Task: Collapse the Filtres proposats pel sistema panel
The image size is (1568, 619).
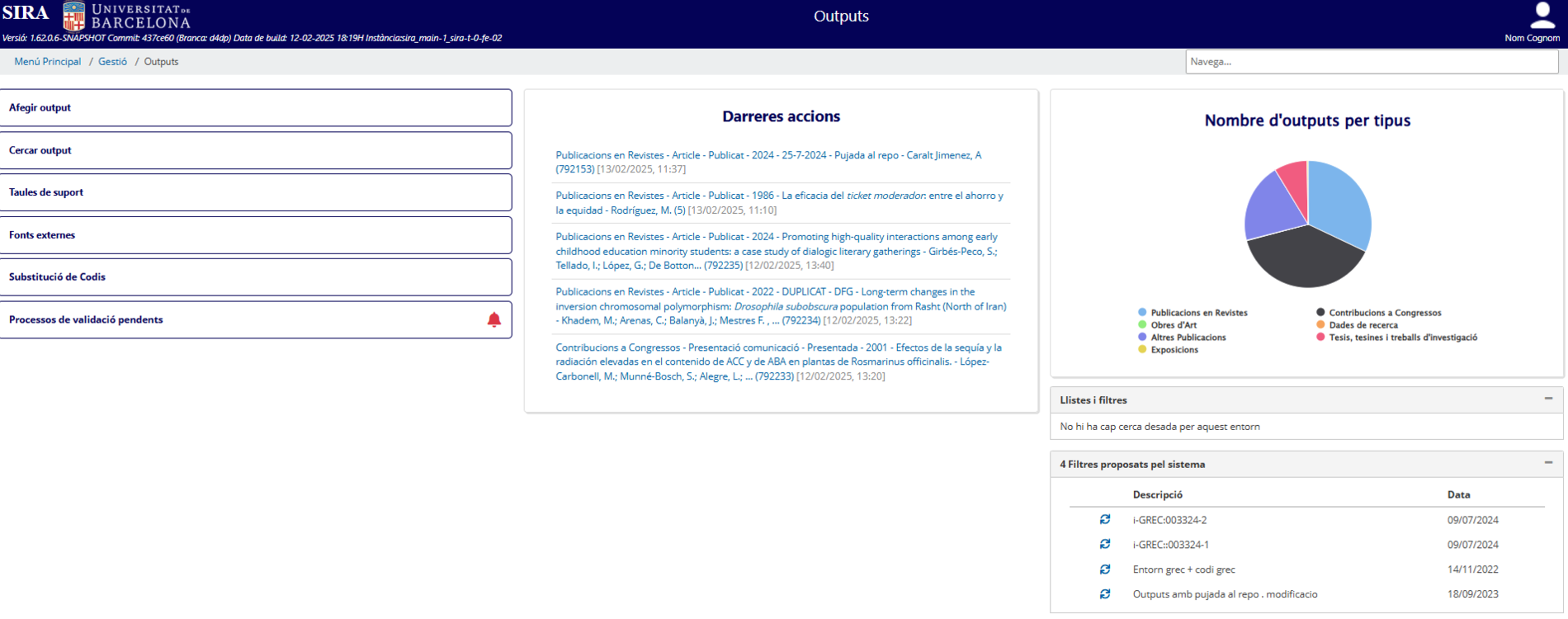Action: [x=1548, y=463]
